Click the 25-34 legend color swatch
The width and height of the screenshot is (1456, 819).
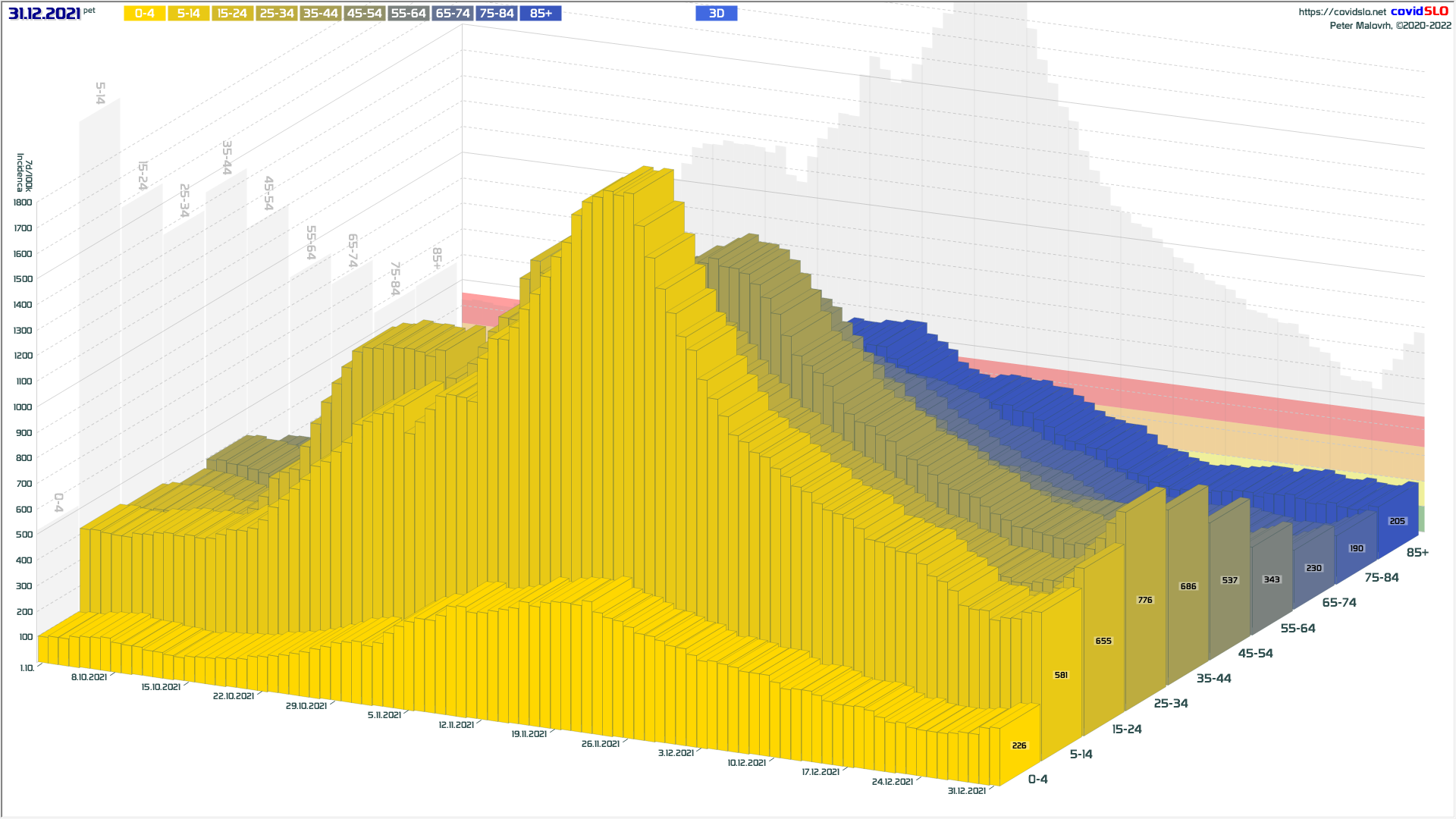click(277, 14)
